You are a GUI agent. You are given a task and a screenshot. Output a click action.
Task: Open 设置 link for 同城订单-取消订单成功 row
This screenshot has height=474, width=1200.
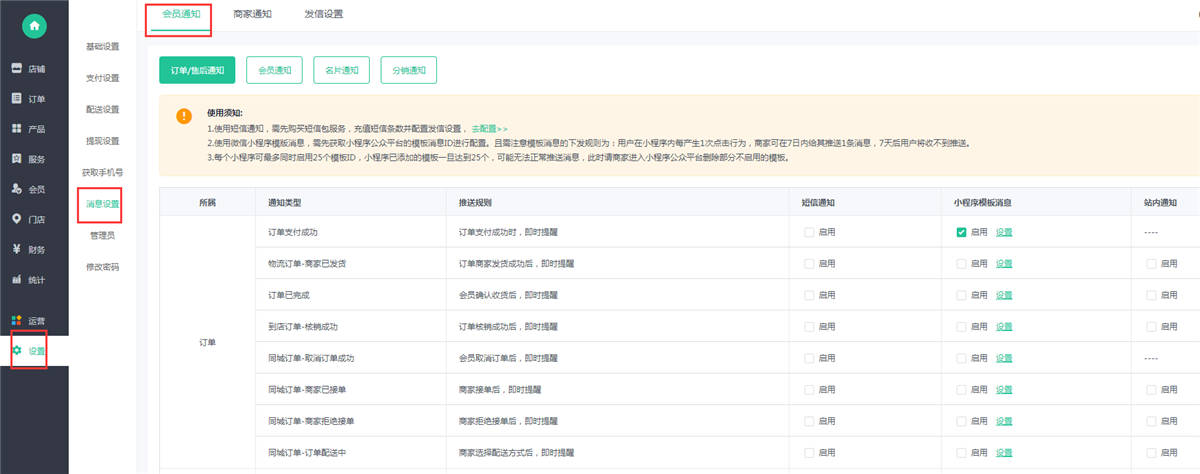click(1004, 358)
